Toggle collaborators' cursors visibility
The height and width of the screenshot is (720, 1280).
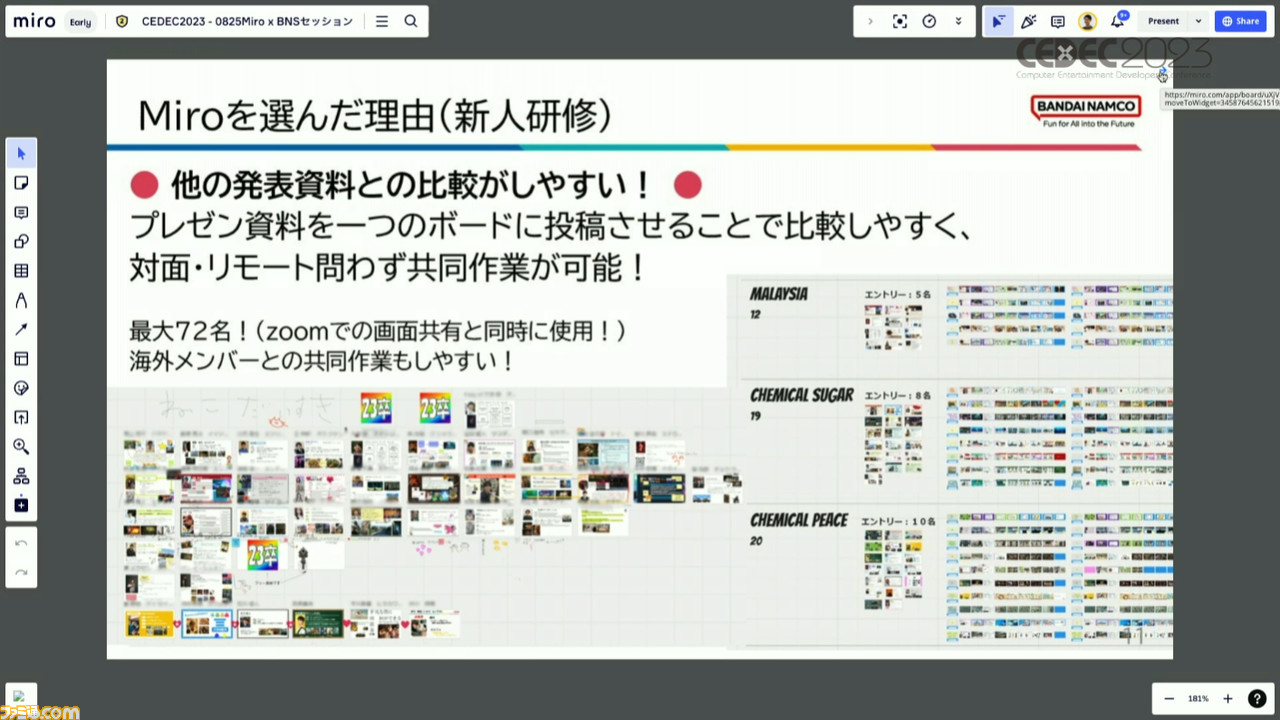[999, 21]
